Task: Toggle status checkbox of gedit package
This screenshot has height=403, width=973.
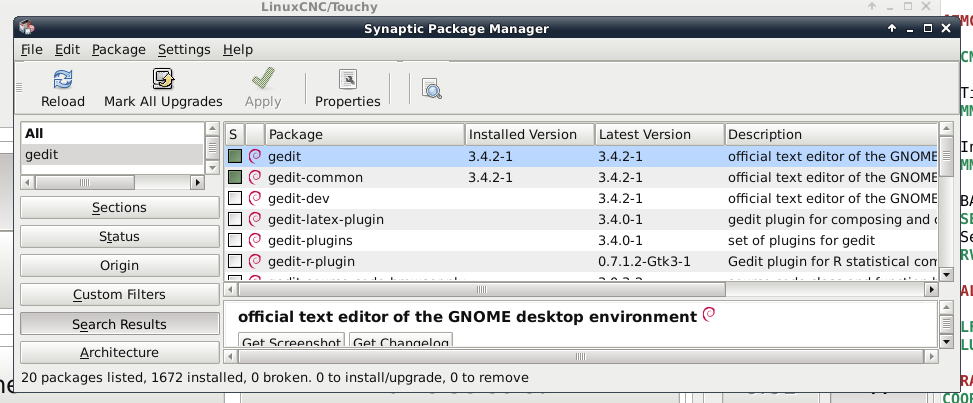Action: [x=235, y=156]
